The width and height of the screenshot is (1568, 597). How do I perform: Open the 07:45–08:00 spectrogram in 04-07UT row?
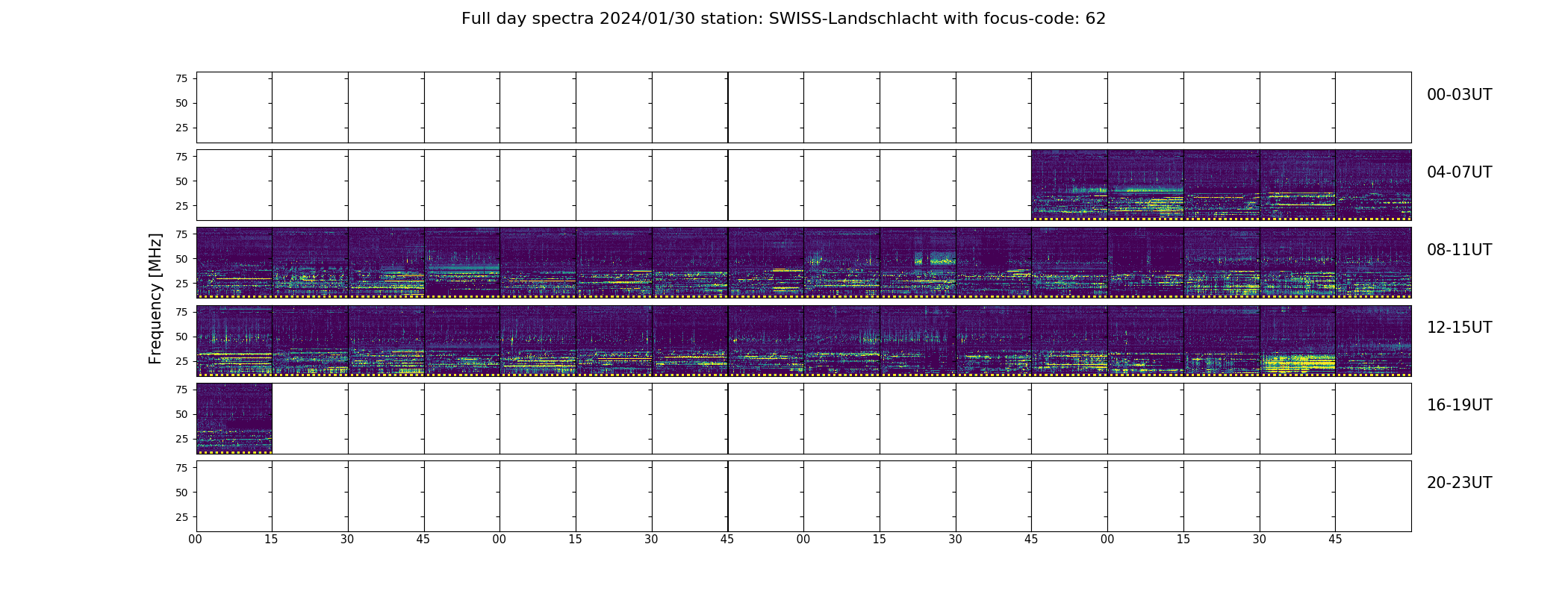point(1373,185)
